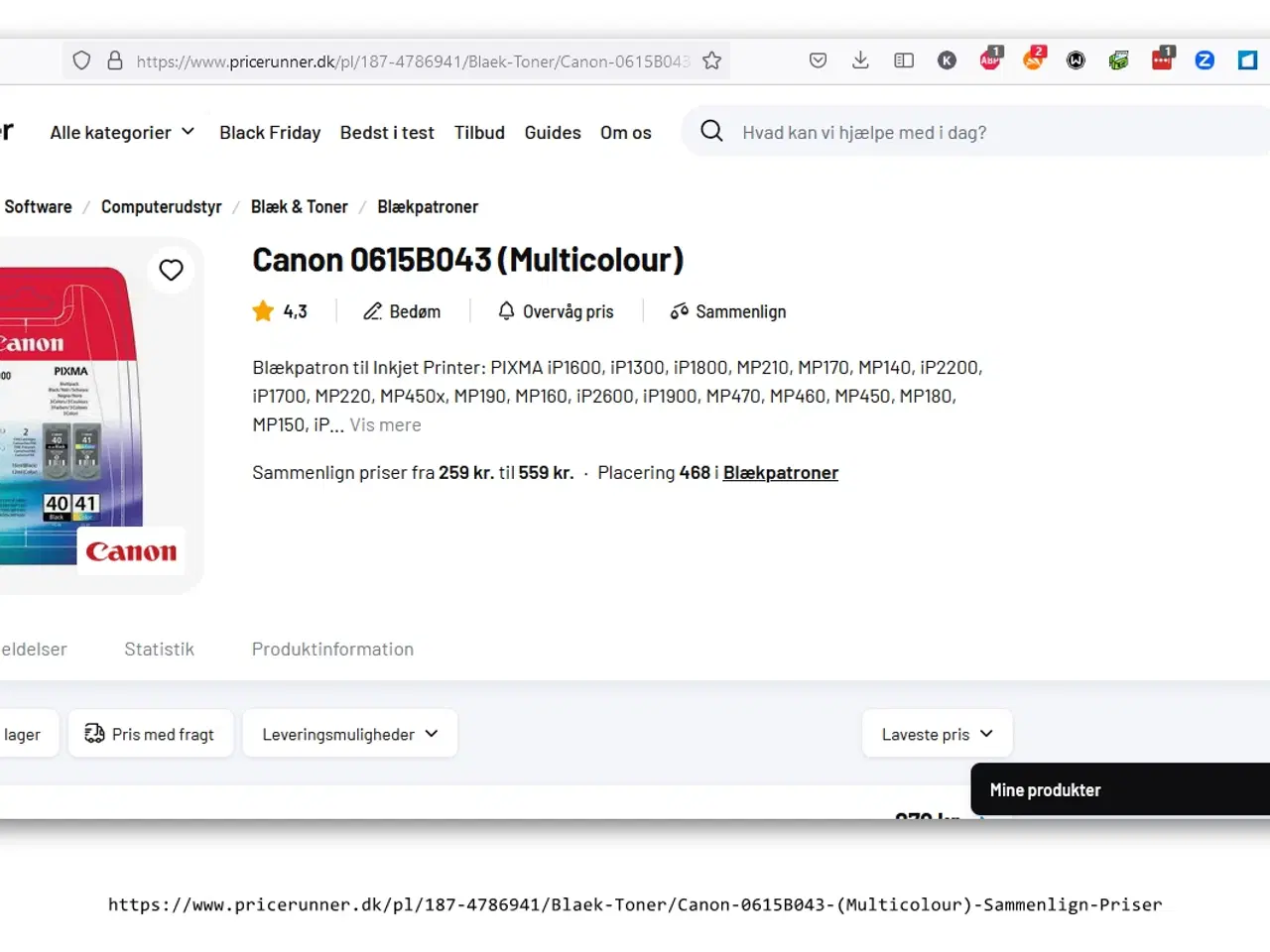Open the green money extension icon
This screenshot has width=1270, height=952.
click(1118, 60)
